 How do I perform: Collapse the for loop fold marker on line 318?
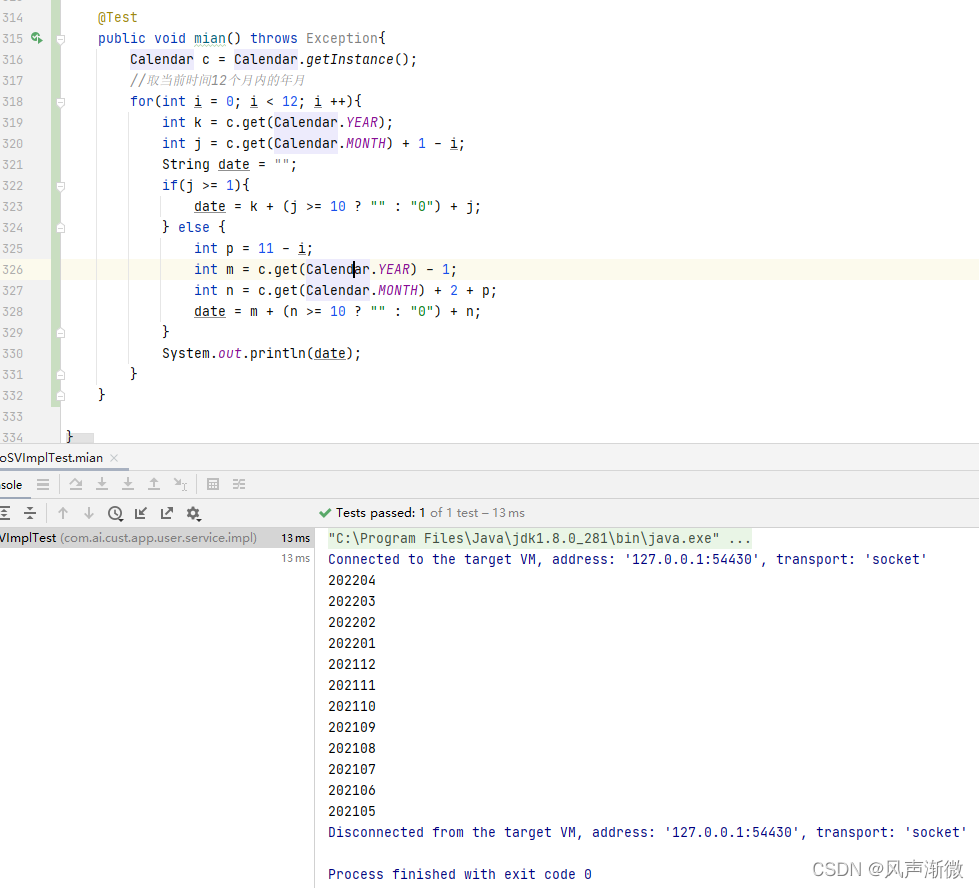pos(61,102)
